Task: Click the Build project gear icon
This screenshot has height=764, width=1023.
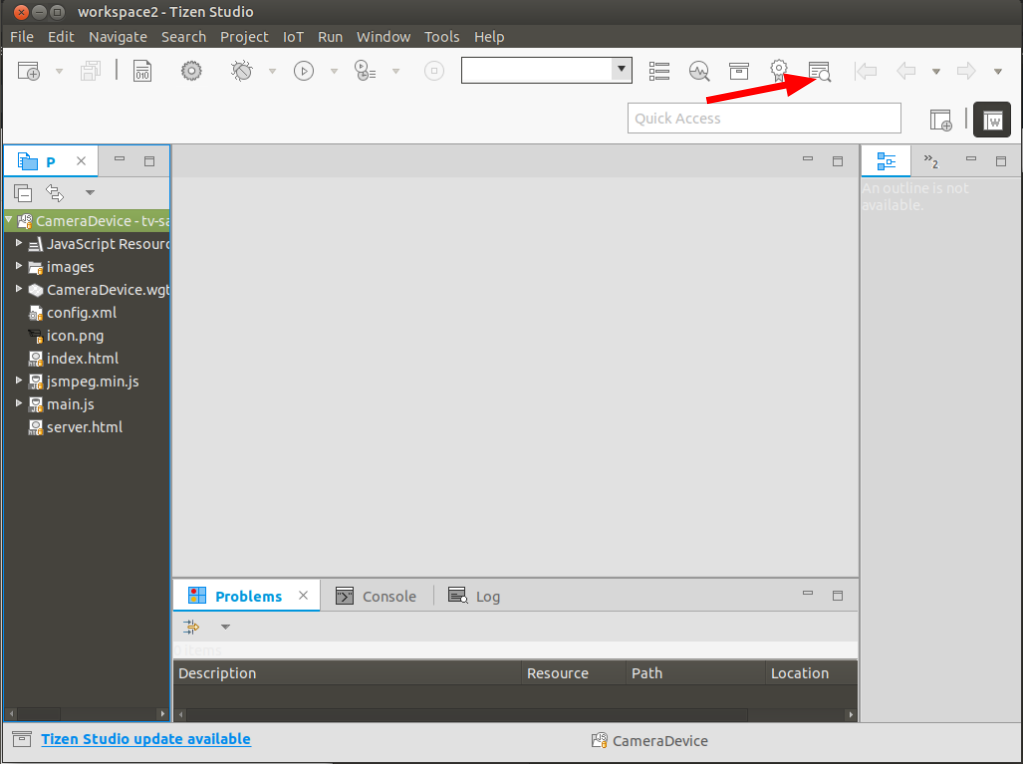Action: click(x=191, y=70)
